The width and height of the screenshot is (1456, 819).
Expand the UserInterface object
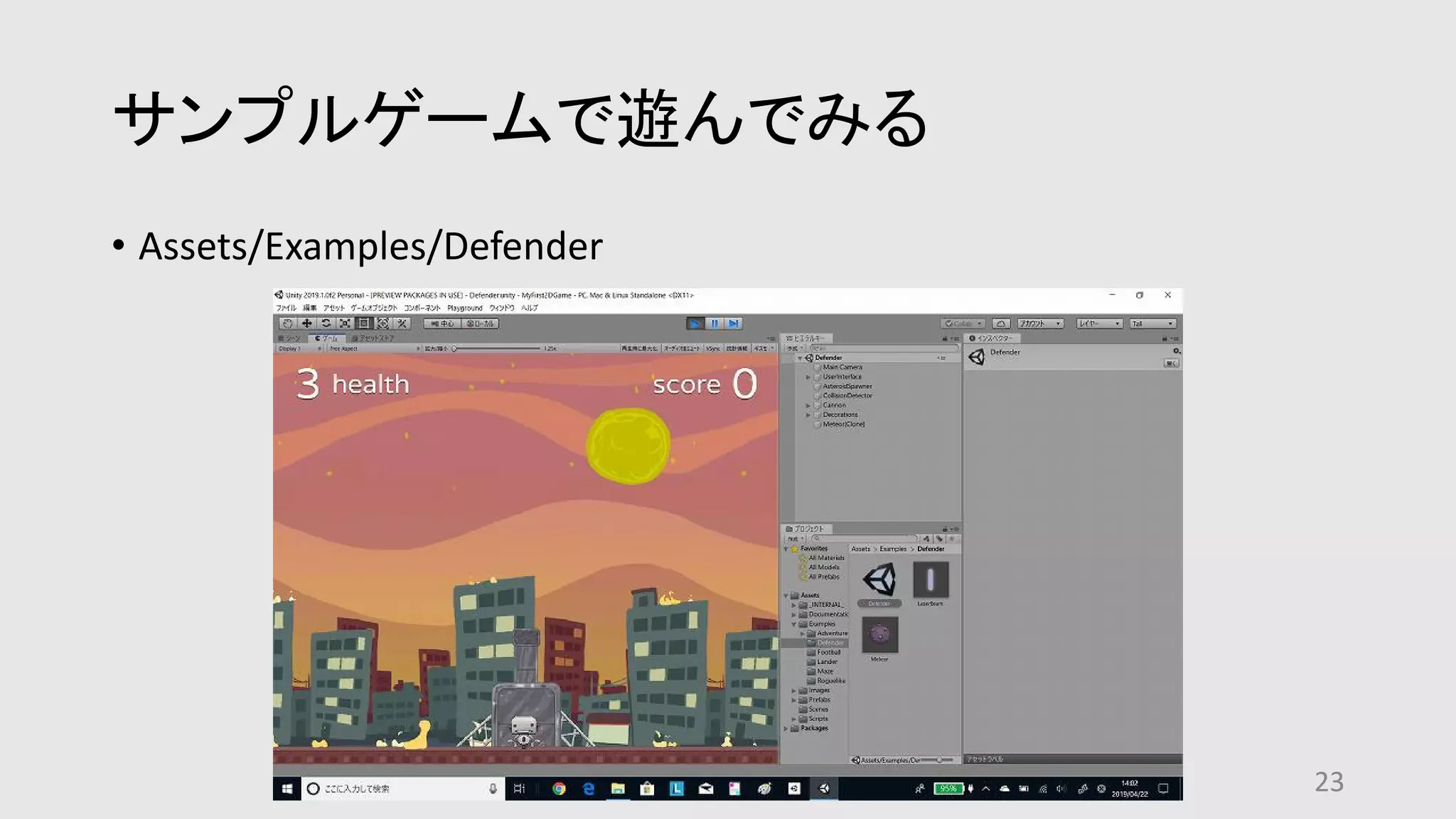coord(808,377)
